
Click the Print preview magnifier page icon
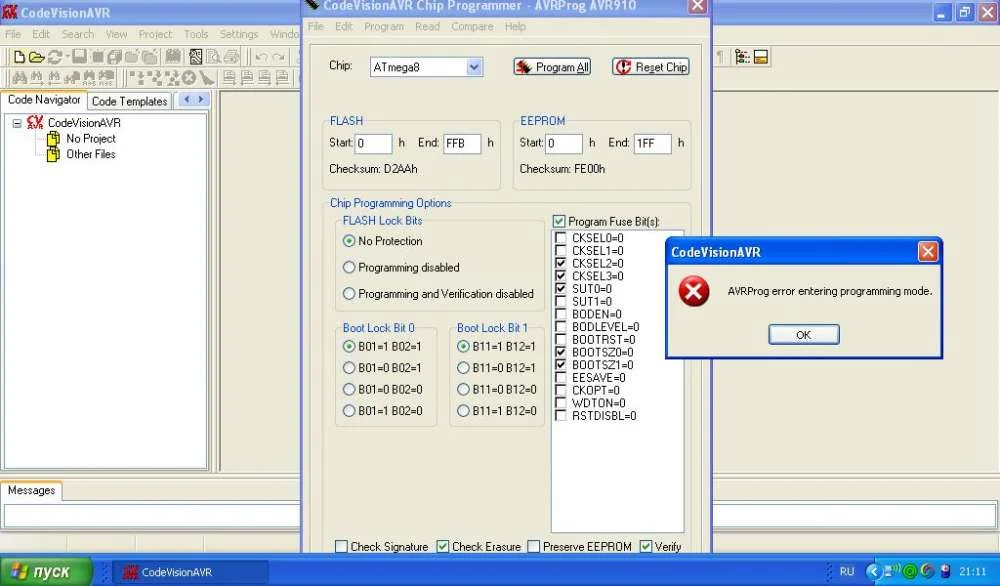[x=213, y=57]
